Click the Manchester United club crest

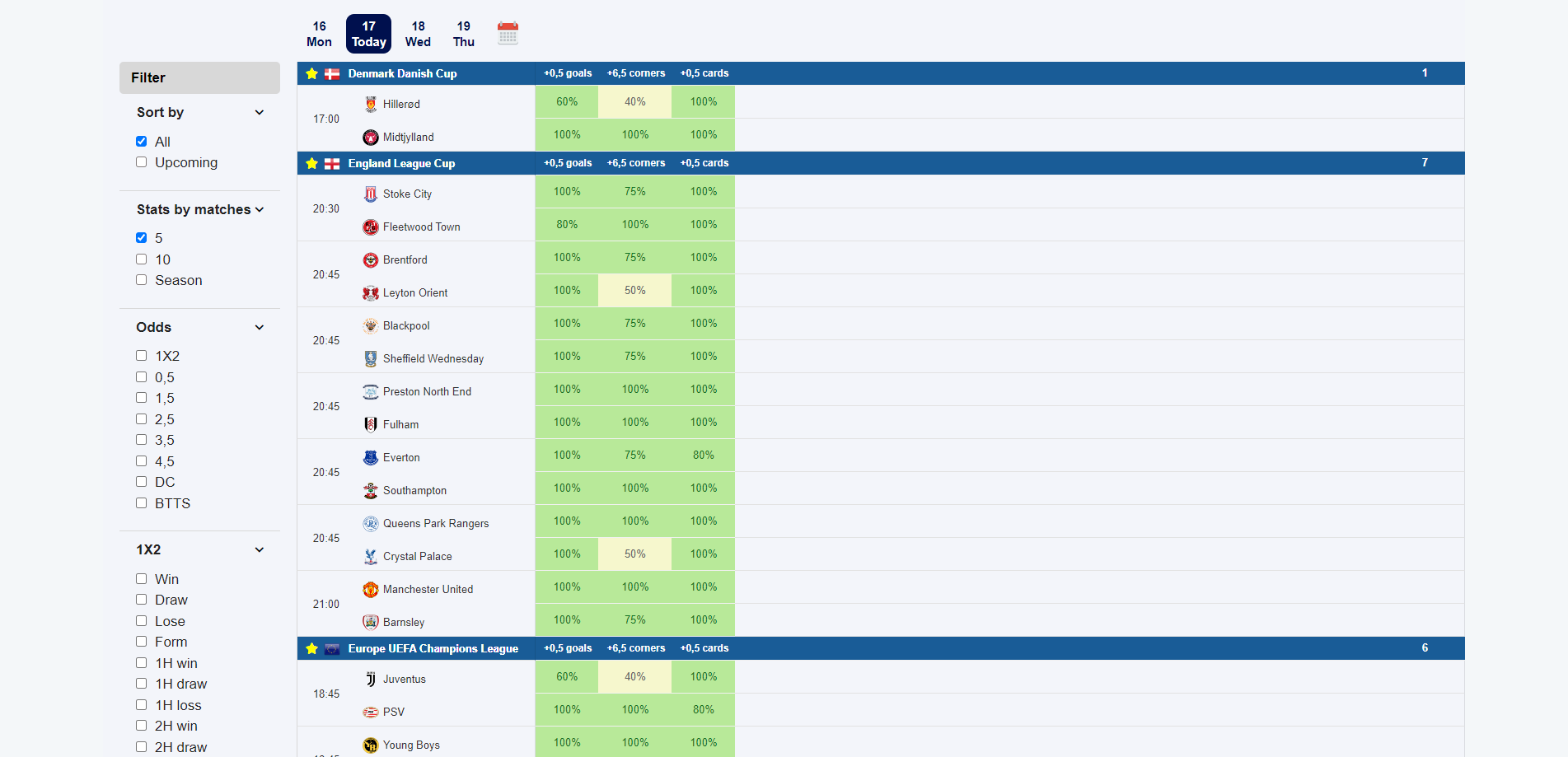coord(371,589)
